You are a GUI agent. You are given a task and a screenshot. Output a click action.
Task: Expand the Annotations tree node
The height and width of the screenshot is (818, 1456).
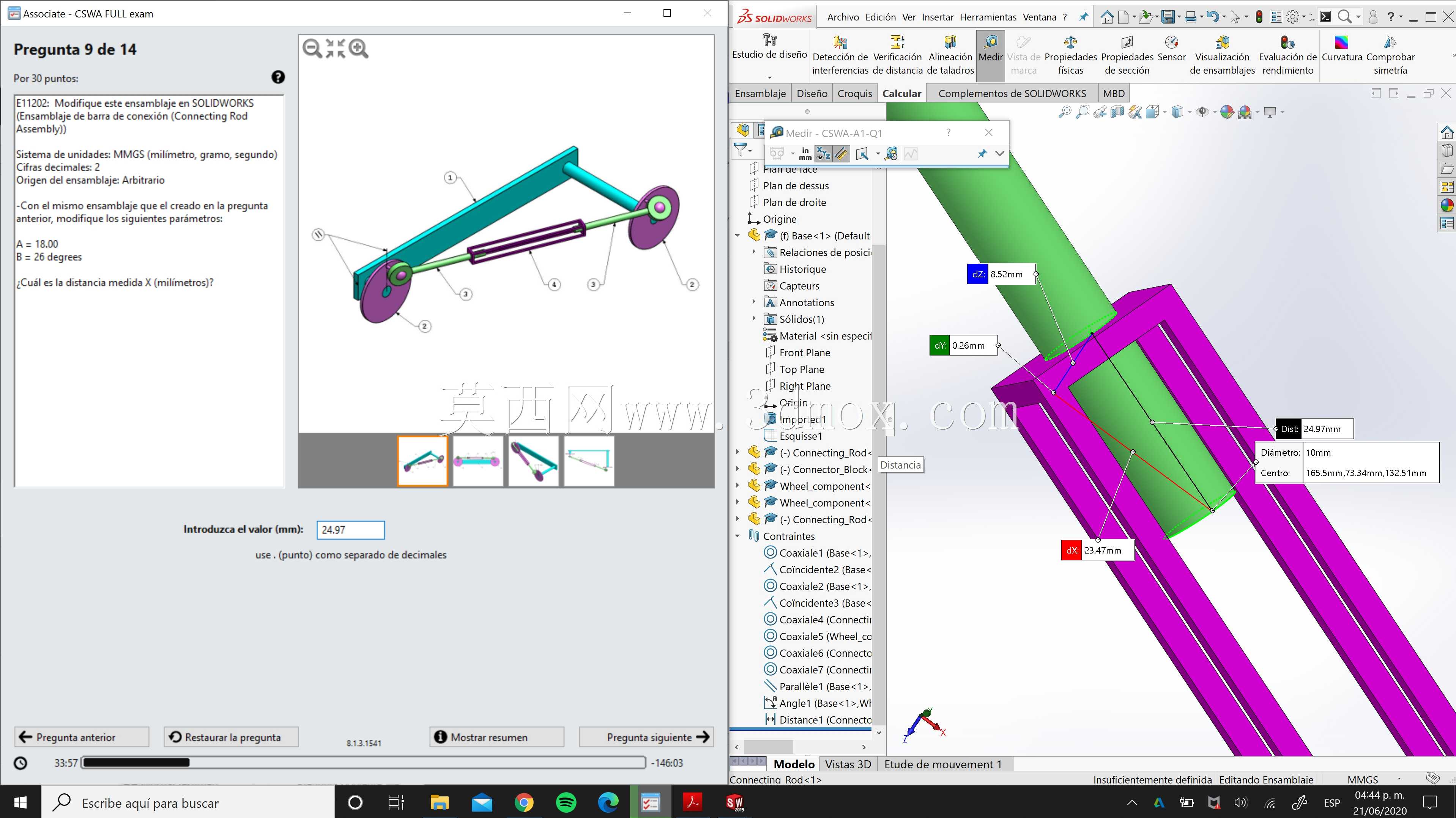click(753, 302)
